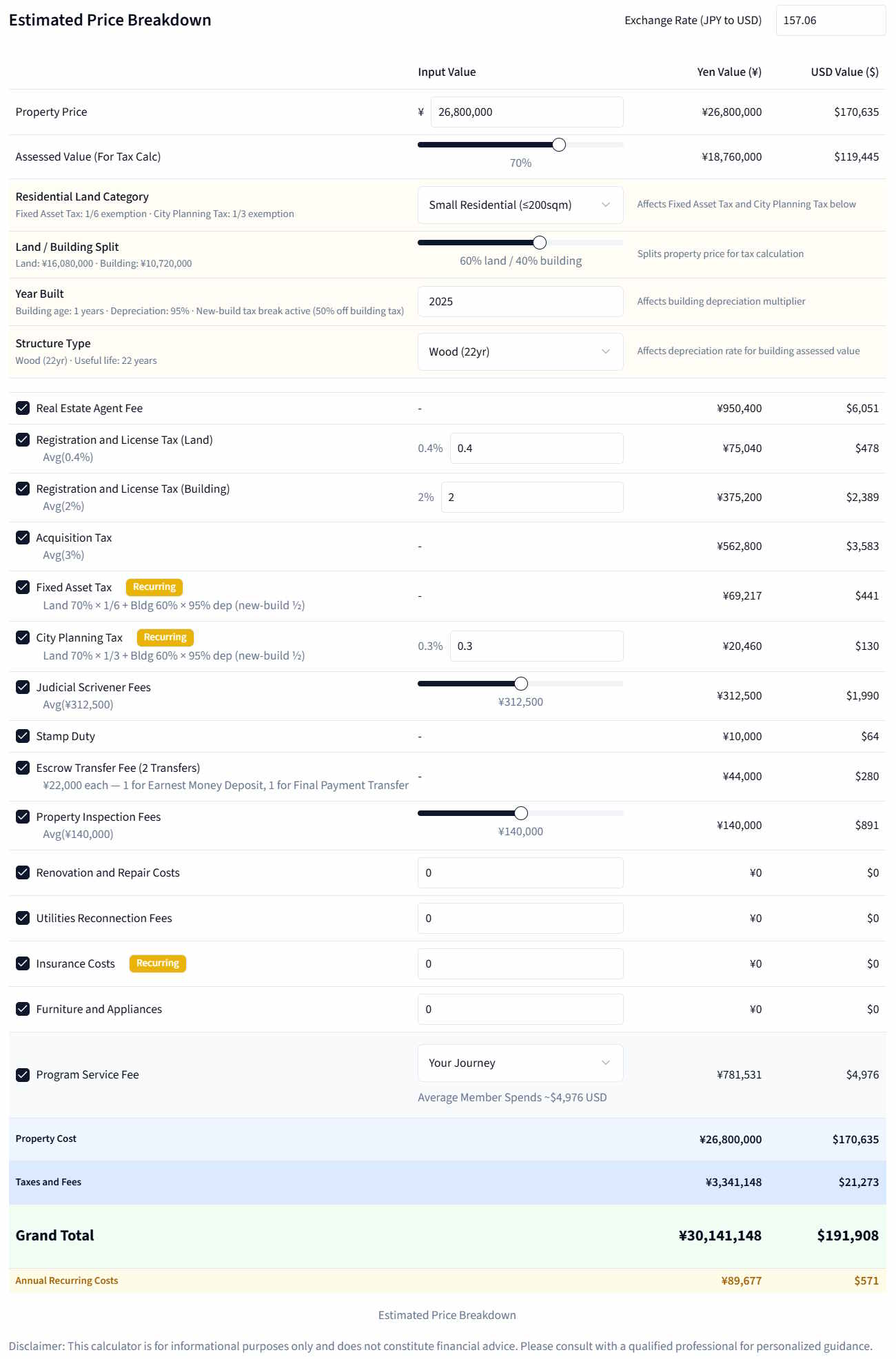Click the City Planning Tax rate input

tap(537, 646)
